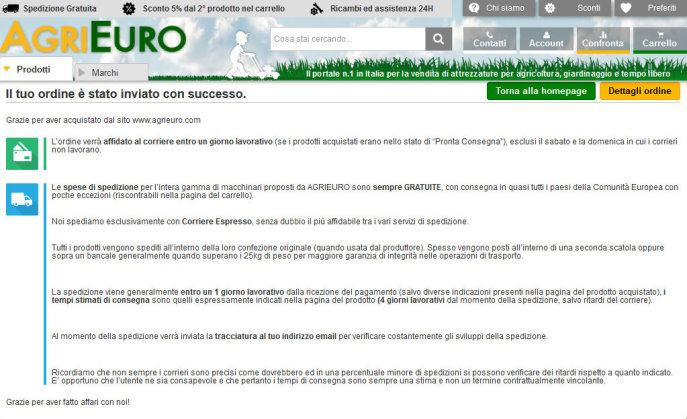This screenshot has height=419, width=687.
Task: Click the AgriEuro logo
Action: (94, 39)
